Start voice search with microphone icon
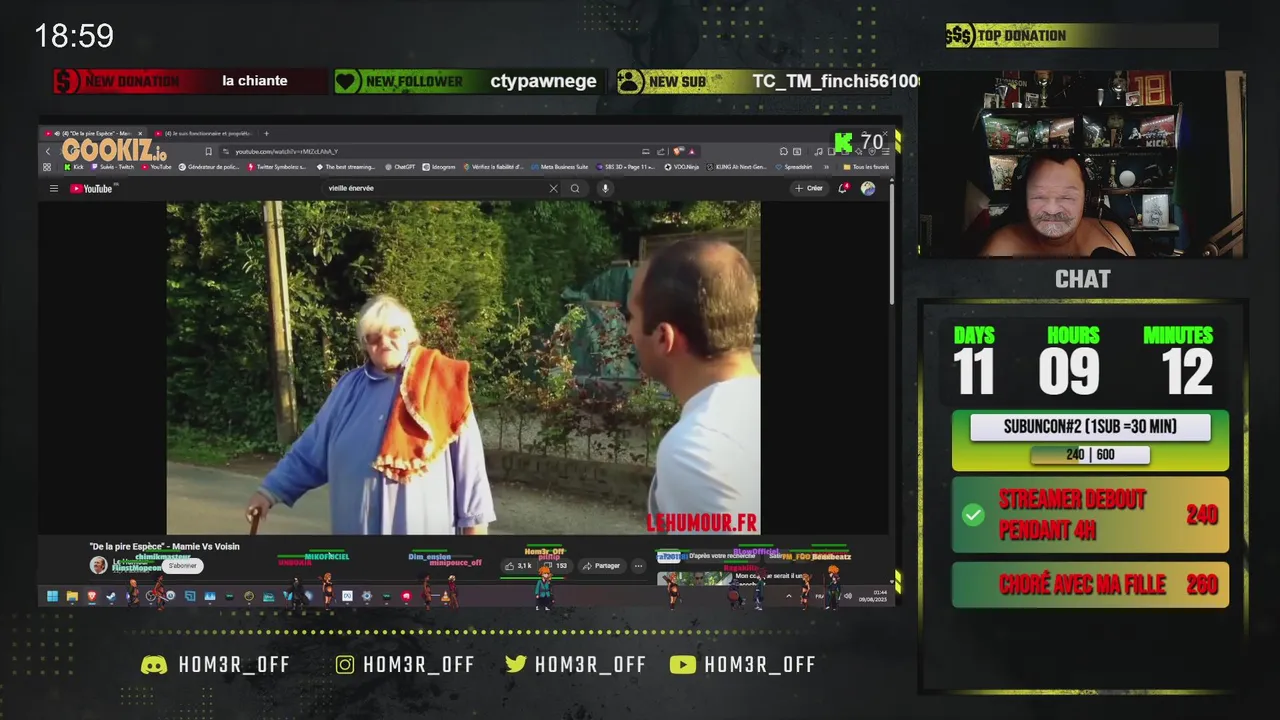1280x720 pixels. pyautogui.click(x=605, y=188)
